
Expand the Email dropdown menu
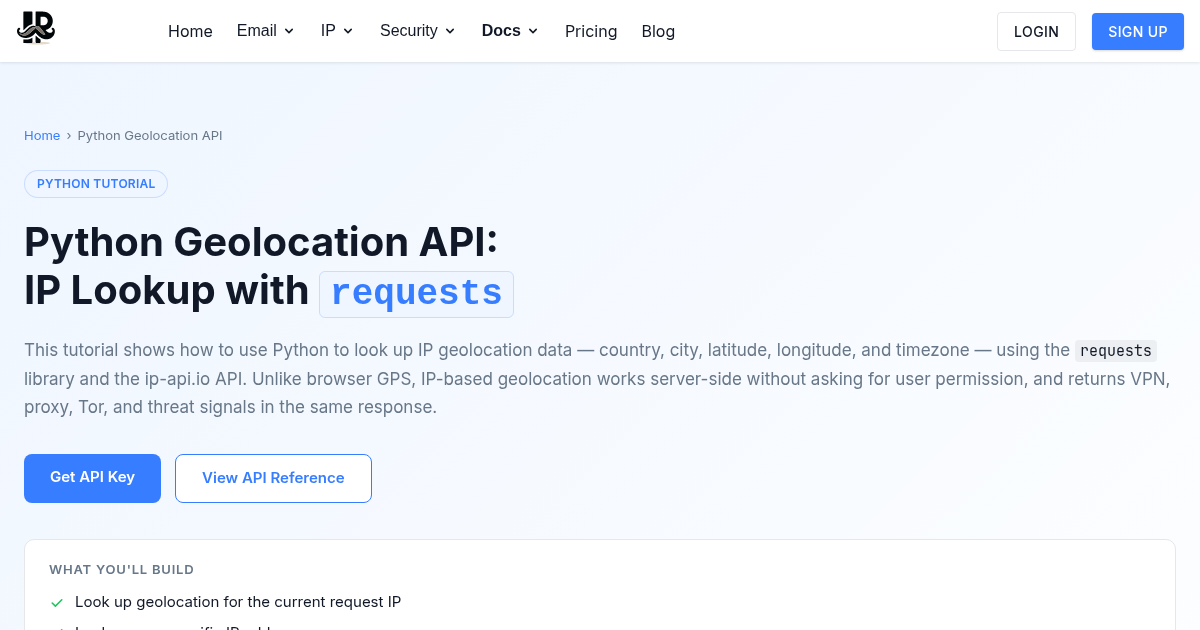coord(266,31)
